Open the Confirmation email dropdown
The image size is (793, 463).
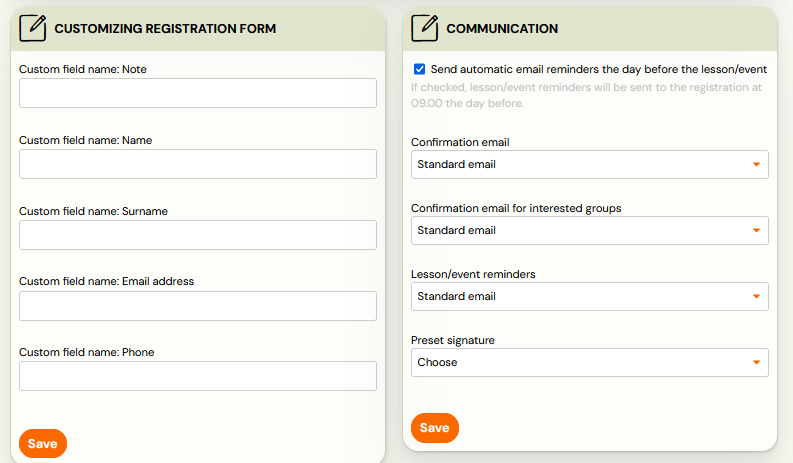click(x=590, y=164)
